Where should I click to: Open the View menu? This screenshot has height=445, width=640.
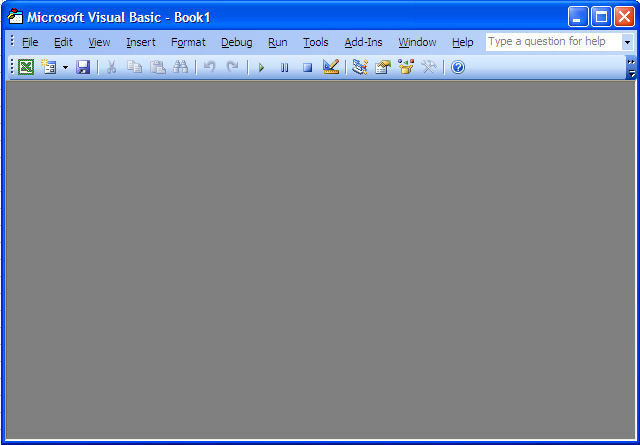tap(99, 42)
